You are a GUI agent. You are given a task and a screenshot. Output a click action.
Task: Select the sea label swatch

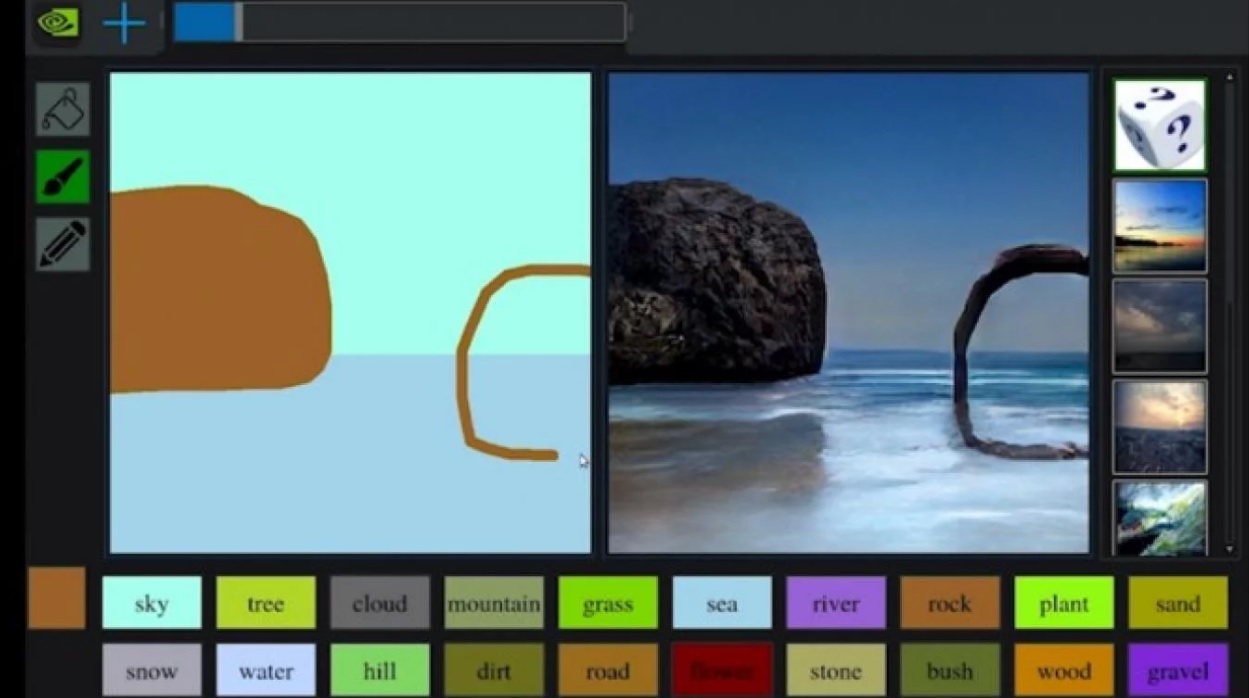722,603
